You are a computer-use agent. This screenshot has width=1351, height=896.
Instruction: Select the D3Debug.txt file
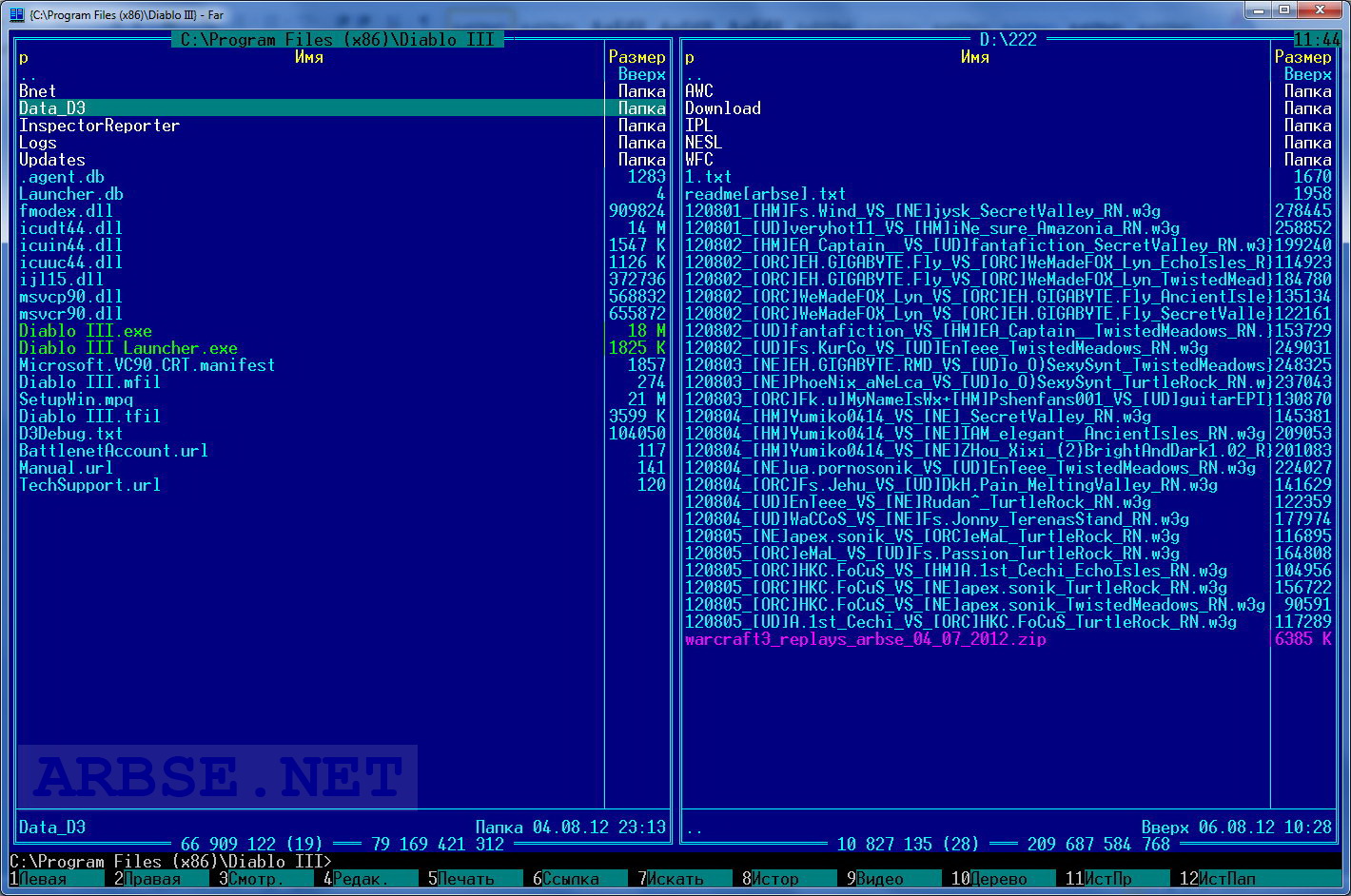pos(71,434)
